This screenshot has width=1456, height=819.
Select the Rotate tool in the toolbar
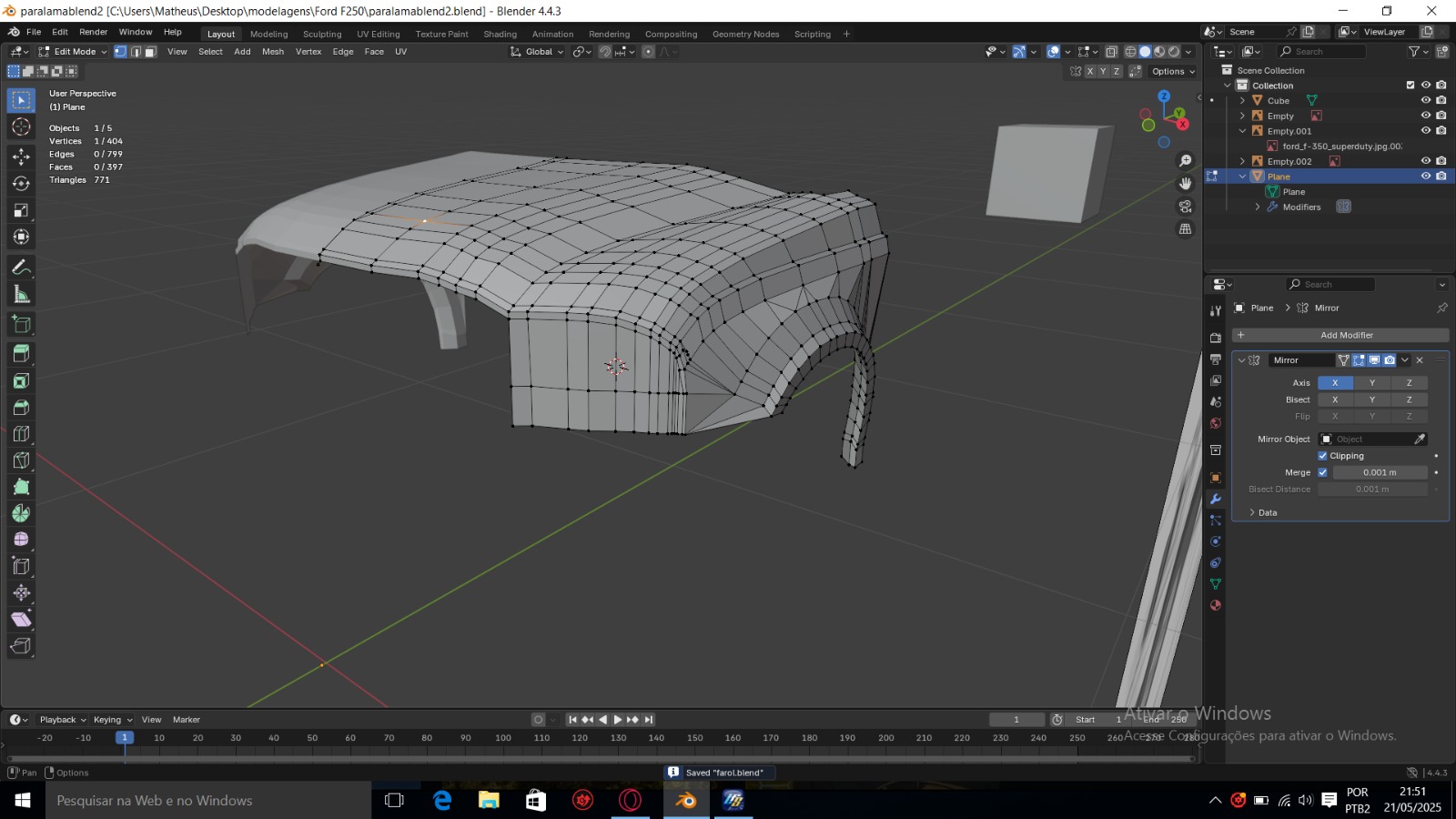21,184
